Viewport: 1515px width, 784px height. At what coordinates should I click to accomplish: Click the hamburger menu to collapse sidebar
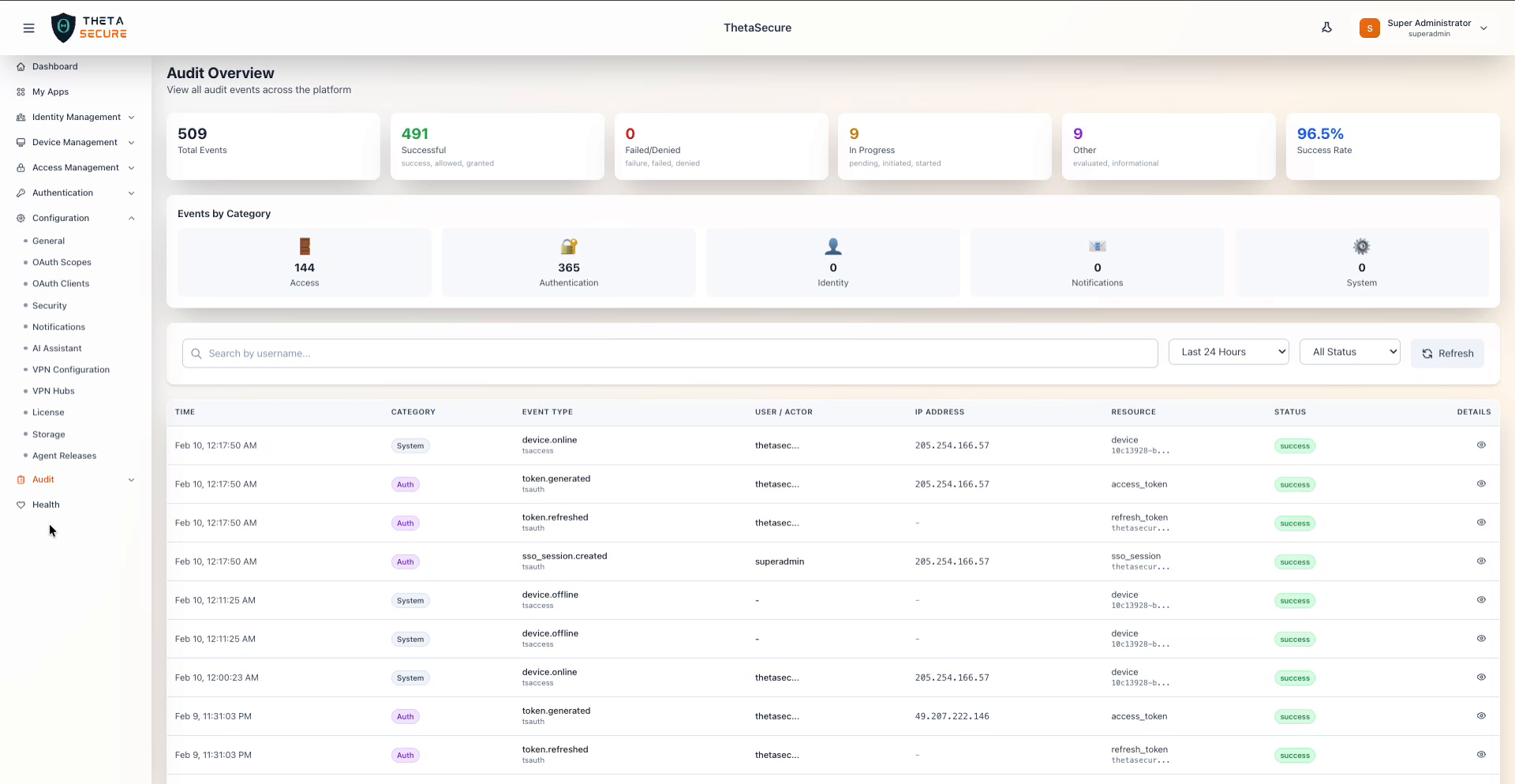29,28
